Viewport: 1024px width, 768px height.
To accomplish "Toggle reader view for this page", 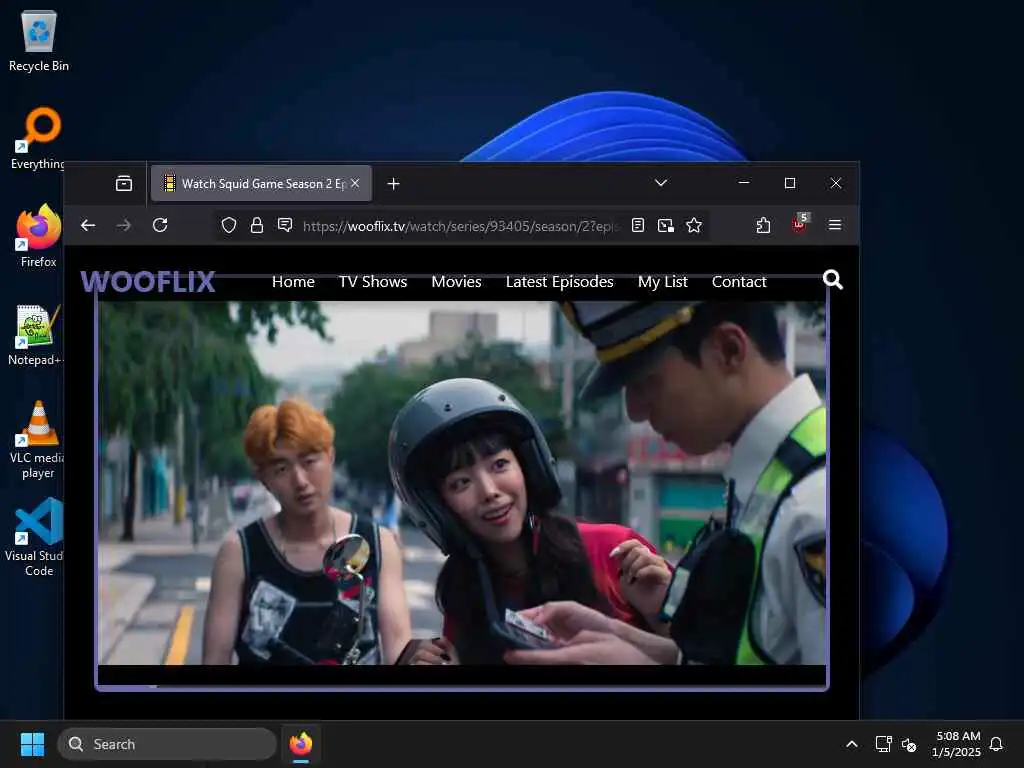I will 638,225.
